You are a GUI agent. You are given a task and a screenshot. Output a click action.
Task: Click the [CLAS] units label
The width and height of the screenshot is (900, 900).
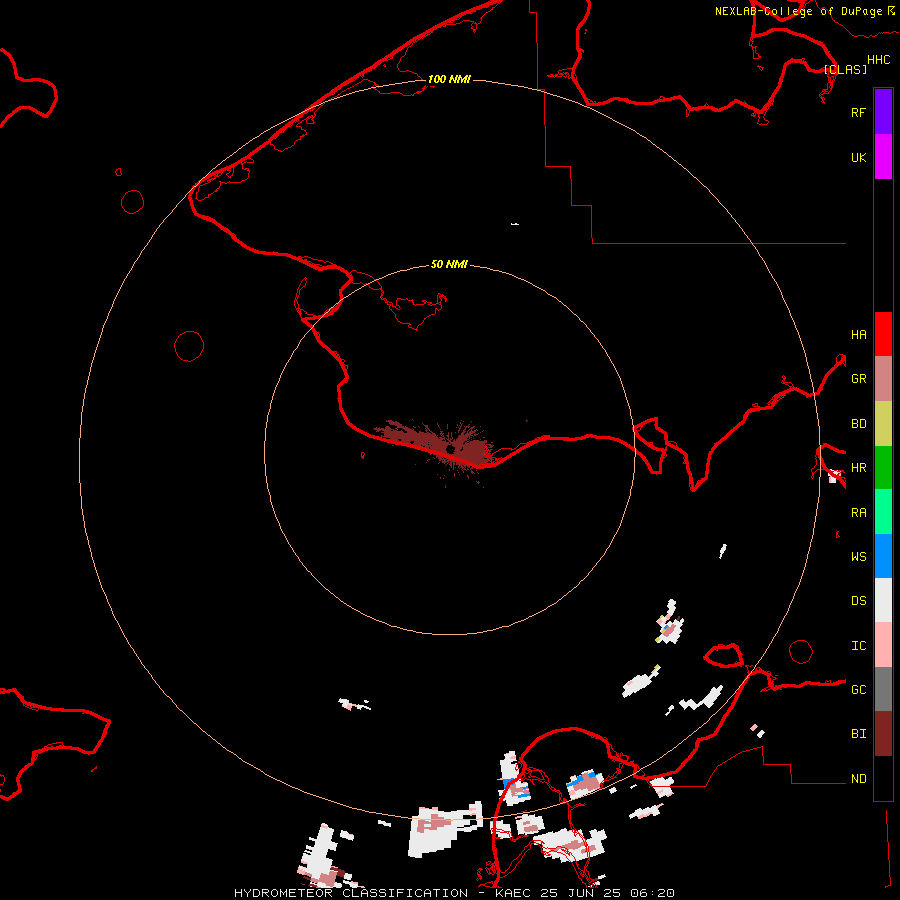[x=845, y=69]
